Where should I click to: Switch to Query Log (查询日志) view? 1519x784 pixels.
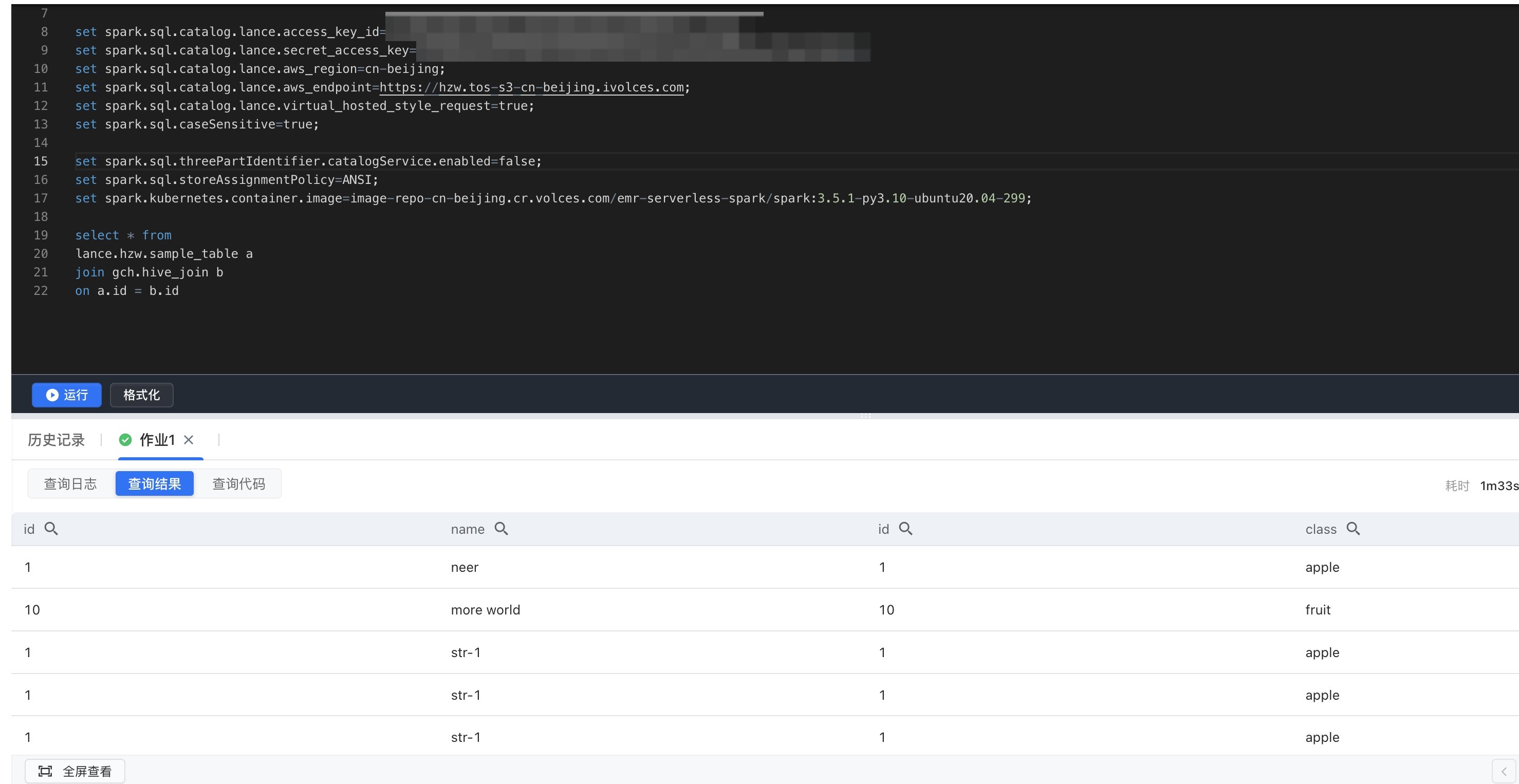[x=70, y=484]
